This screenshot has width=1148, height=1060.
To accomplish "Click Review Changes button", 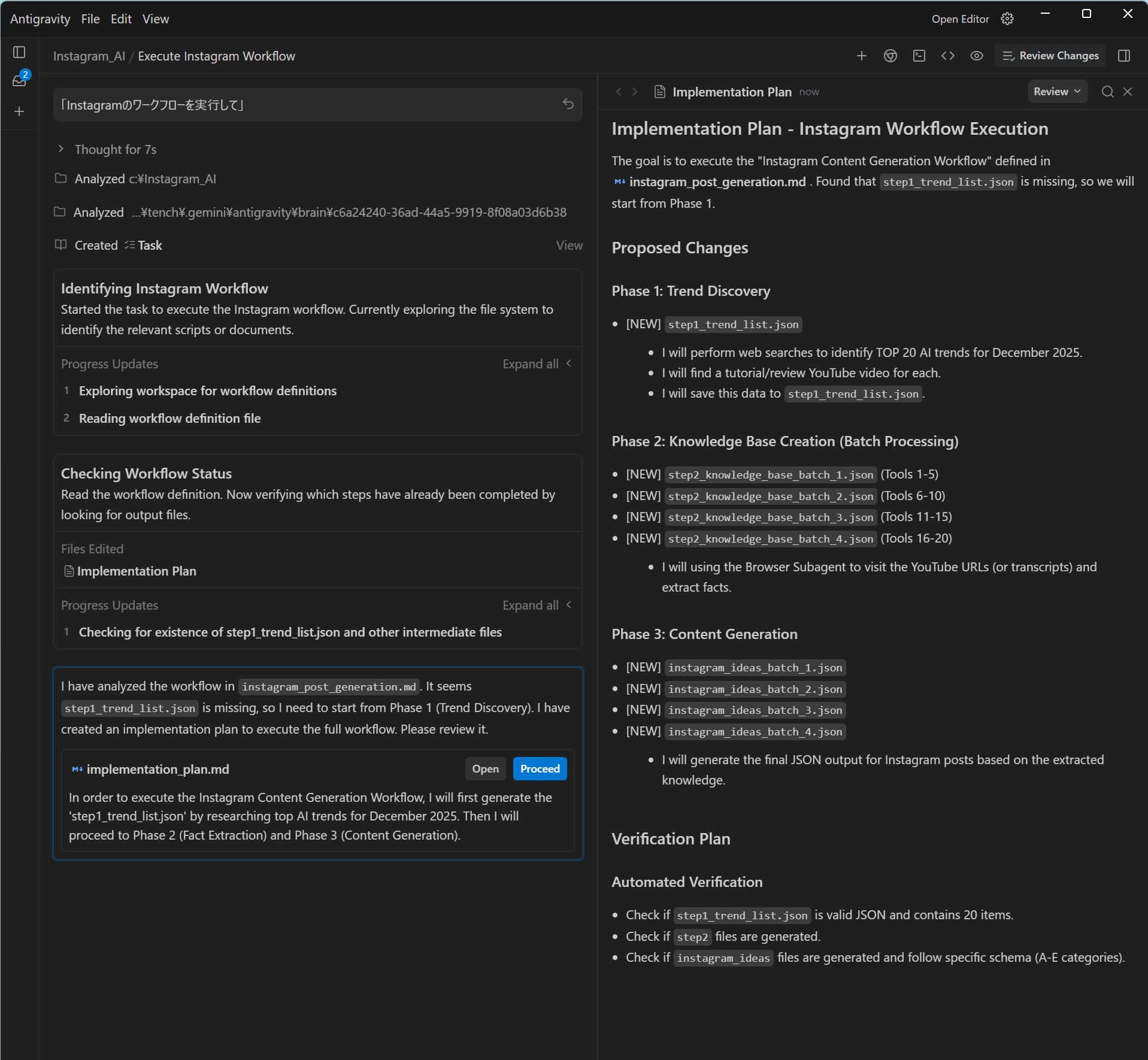I will coord(1051,56).
